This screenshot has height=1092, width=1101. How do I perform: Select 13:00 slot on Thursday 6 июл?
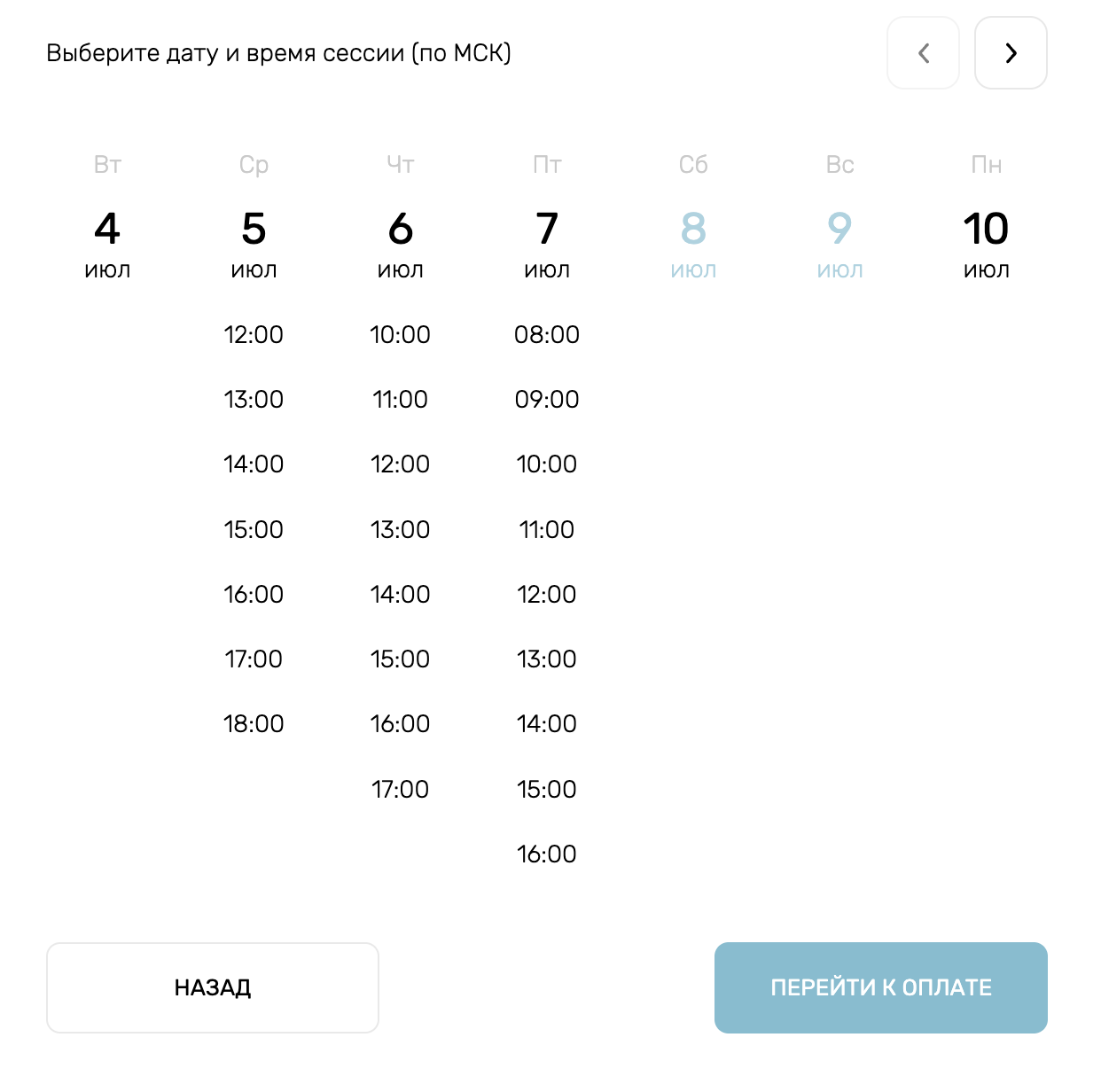click(x=400, y=530)
